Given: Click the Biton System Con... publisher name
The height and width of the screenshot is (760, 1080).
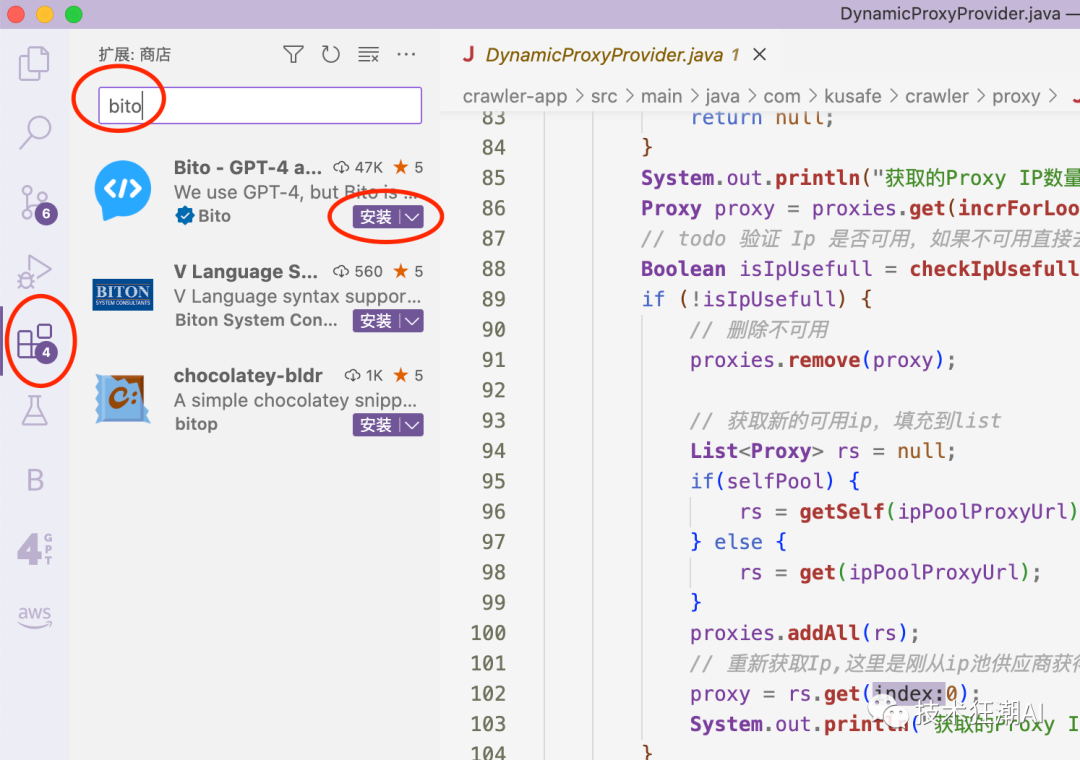Looking at the screenshot, I should [256, 320].
